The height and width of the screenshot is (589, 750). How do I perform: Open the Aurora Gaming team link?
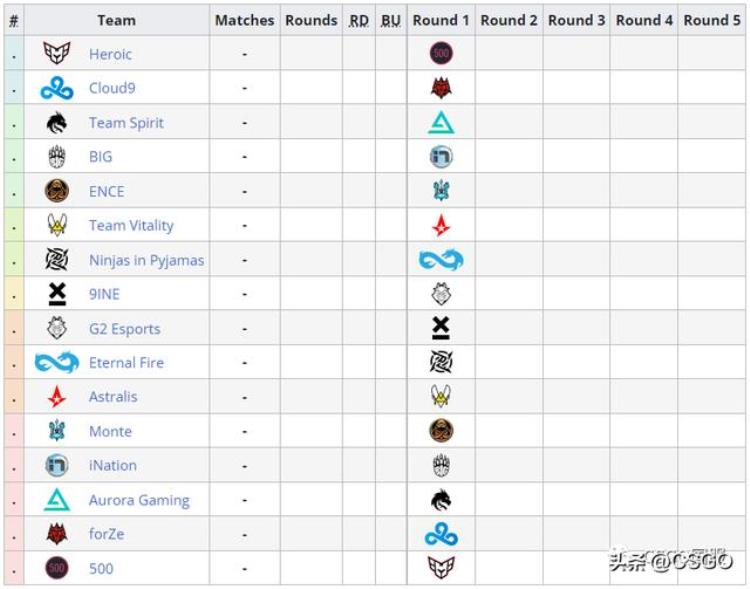[x=139, y=500]
